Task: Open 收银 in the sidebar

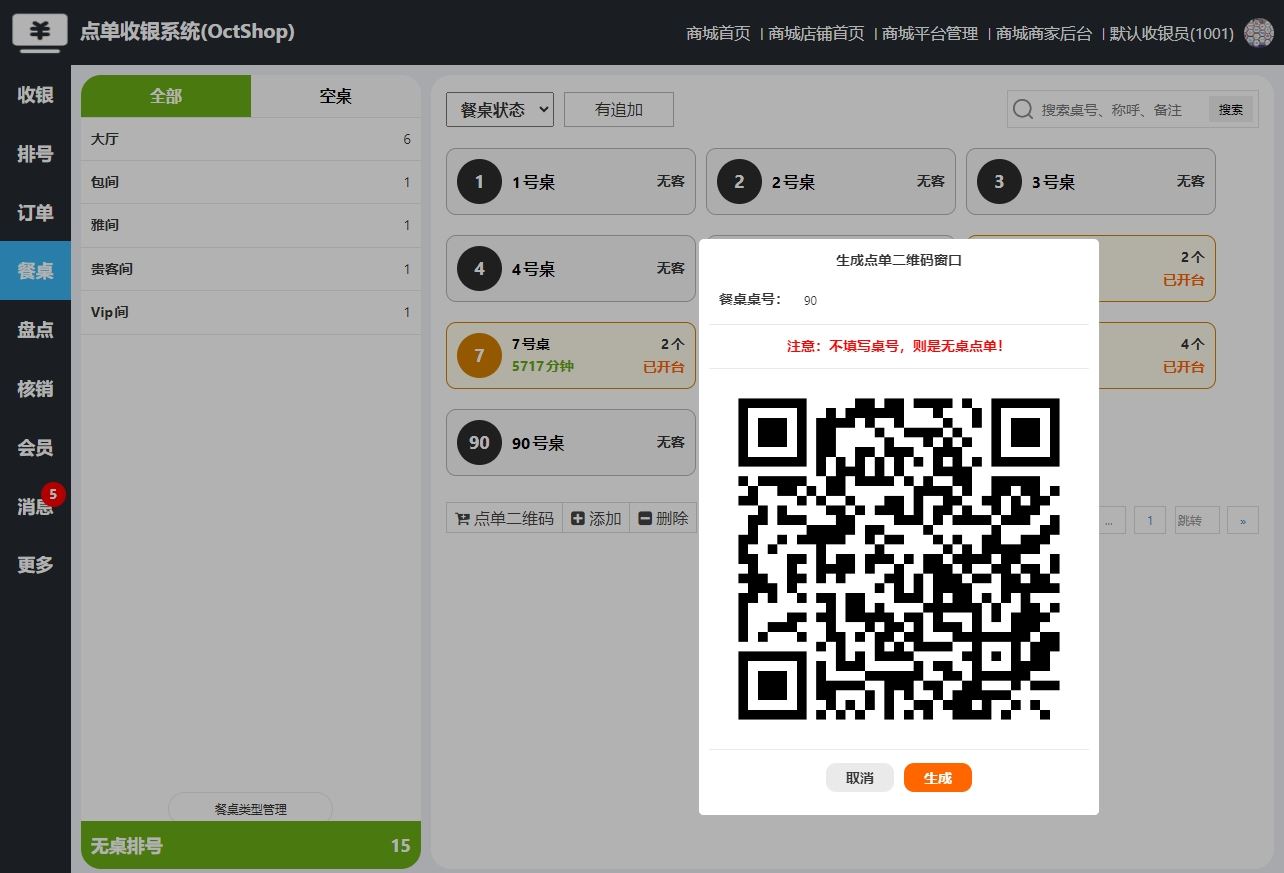Action: (x=35, y=95)
